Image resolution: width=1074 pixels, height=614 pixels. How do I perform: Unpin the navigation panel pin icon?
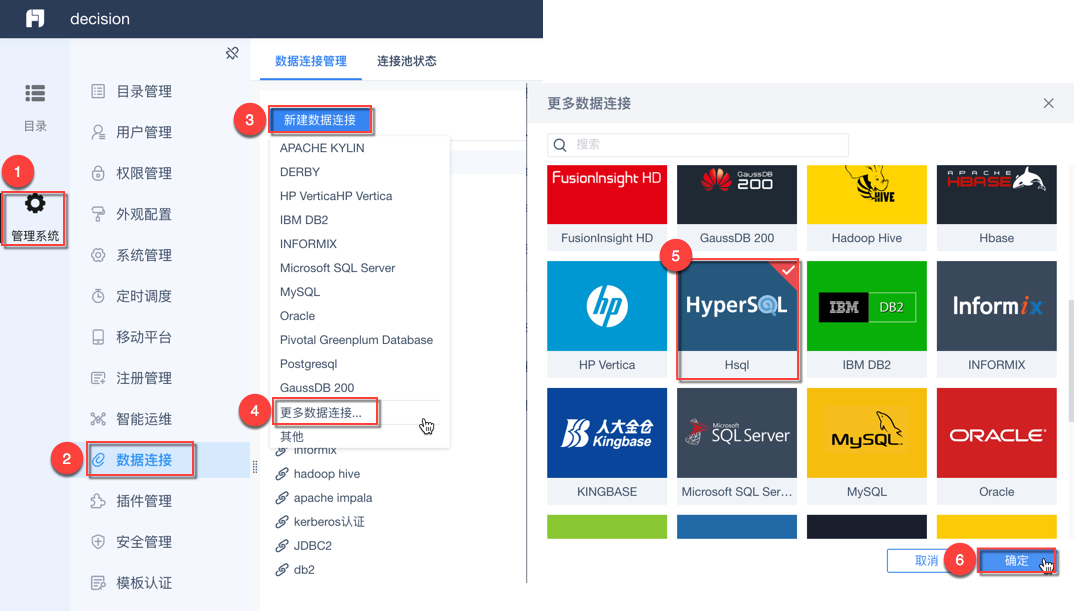click(x=232, y=53)
